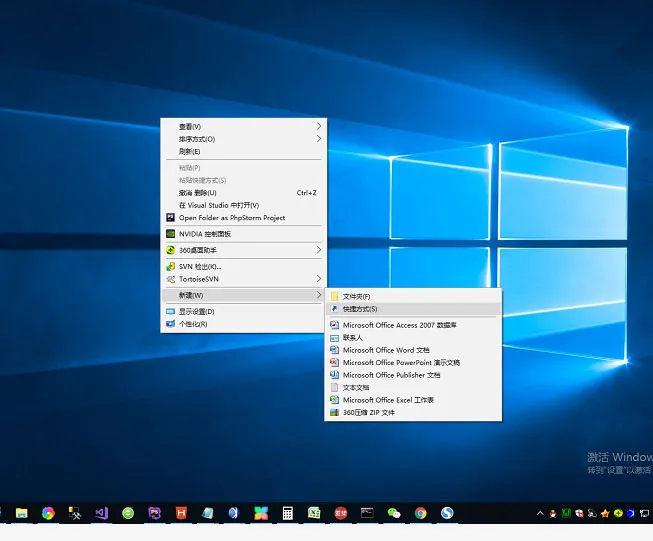653x541 pixels.
Task: Click the Visual Studio icon in taskbar
Action: coord(101,513)
